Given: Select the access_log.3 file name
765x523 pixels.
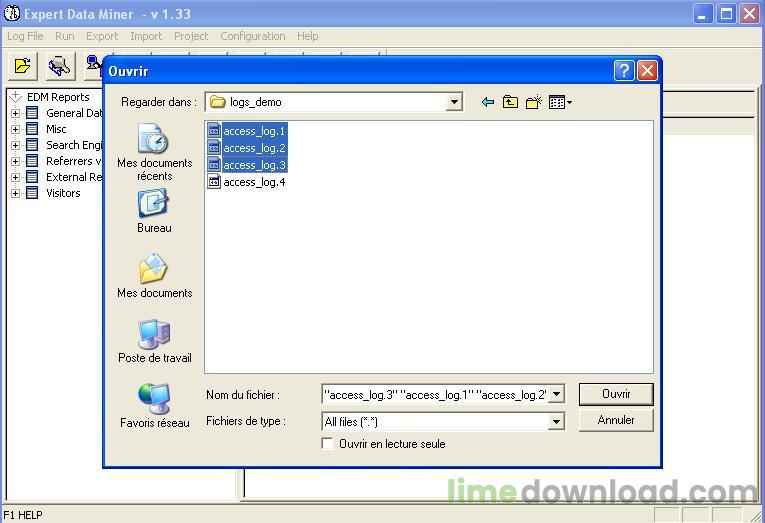Looking at the screenshot, I should point(254,165).
